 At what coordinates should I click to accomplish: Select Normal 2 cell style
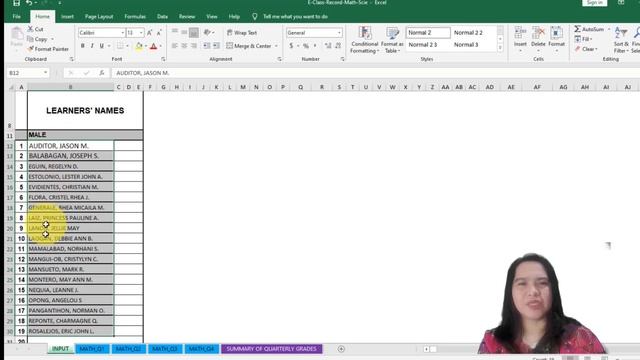[428, 33]
